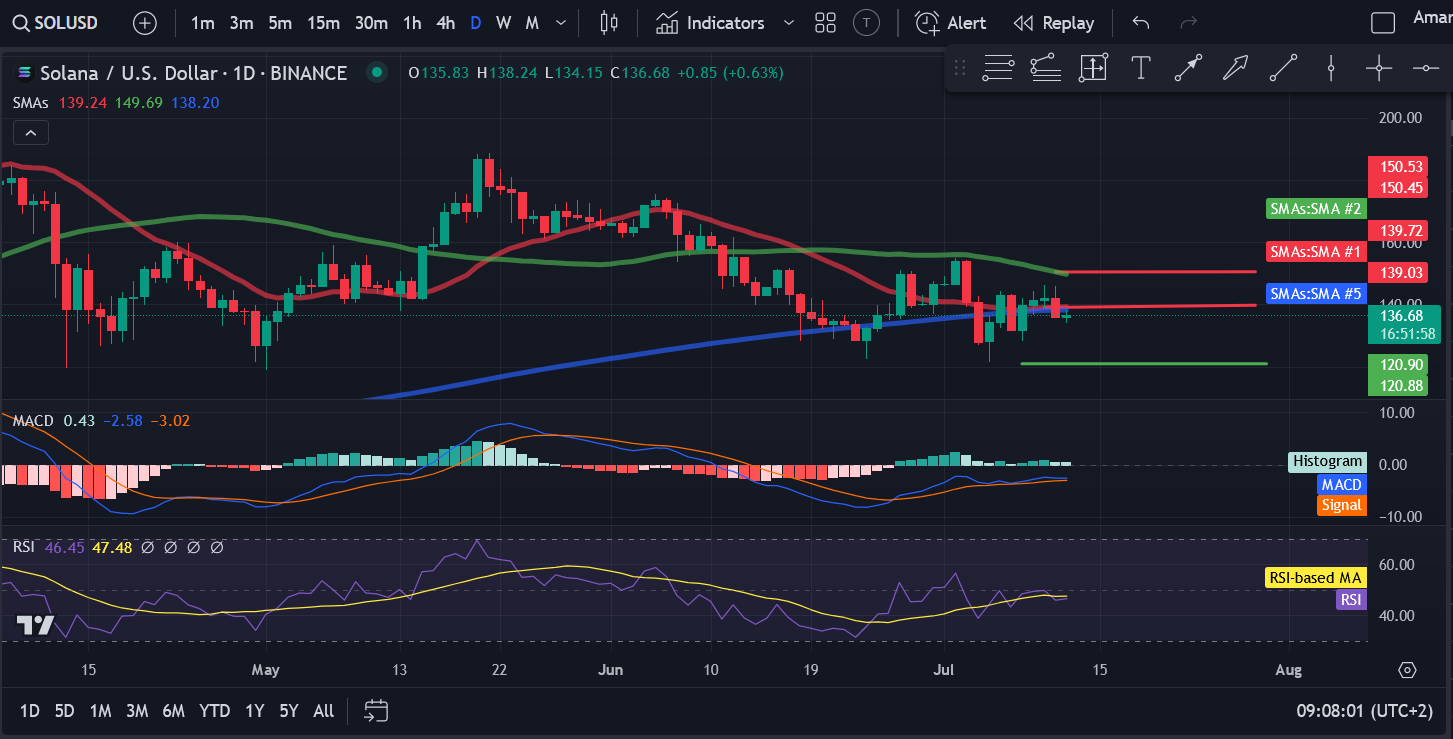Viewport: 1453px width, 739px height.
Task: Select the Horizontal Line drawing tool
Action: (x=1425, y=68)
